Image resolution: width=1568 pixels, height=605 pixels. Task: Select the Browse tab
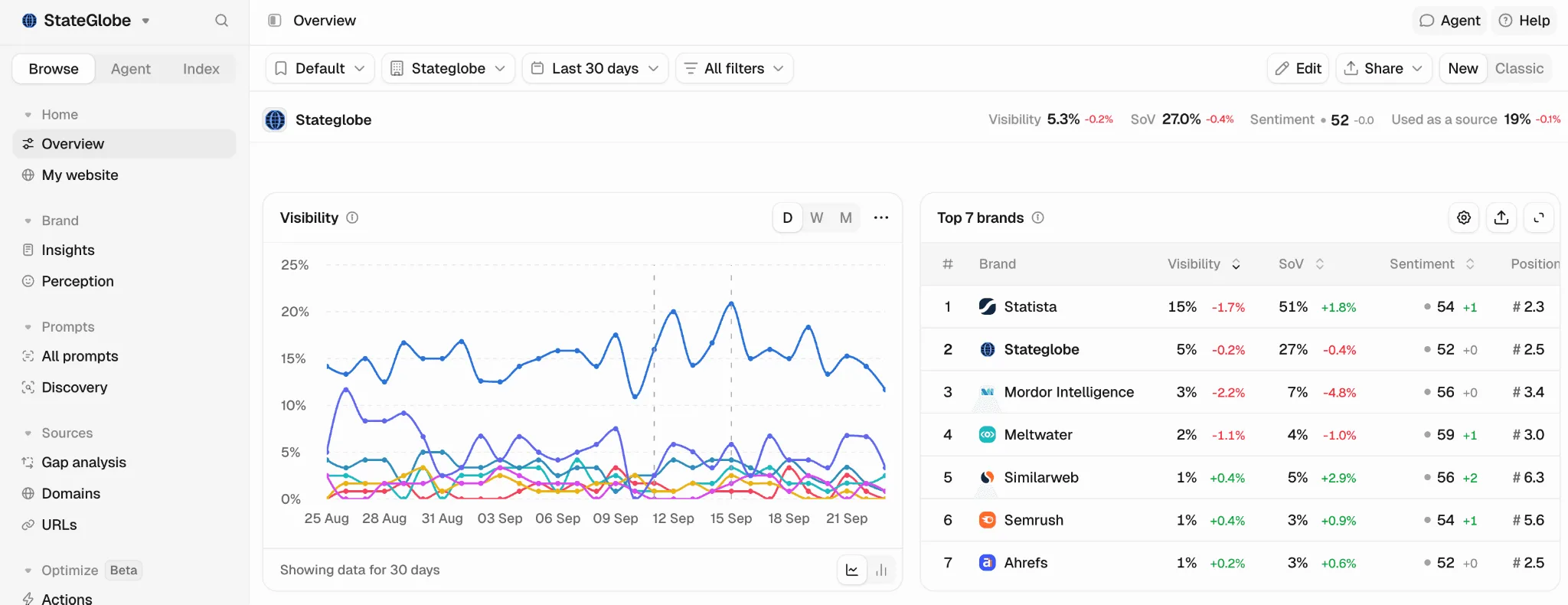tap(54, 69)
